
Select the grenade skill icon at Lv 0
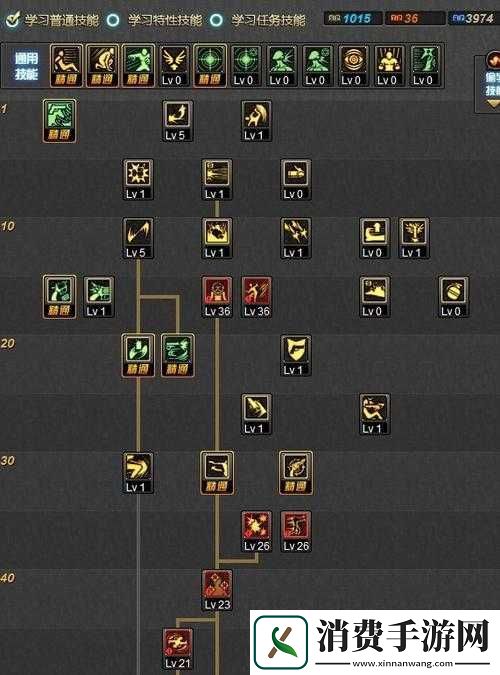click(x=453, y=297)
